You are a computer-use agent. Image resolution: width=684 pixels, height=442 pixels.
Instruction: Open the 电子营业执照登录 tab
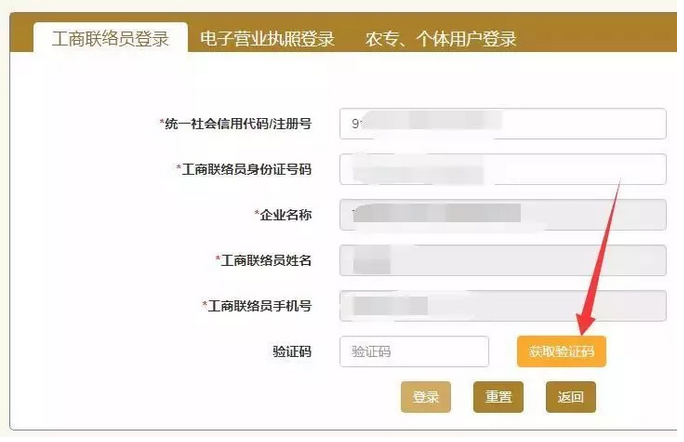click(x=267, y=39)
